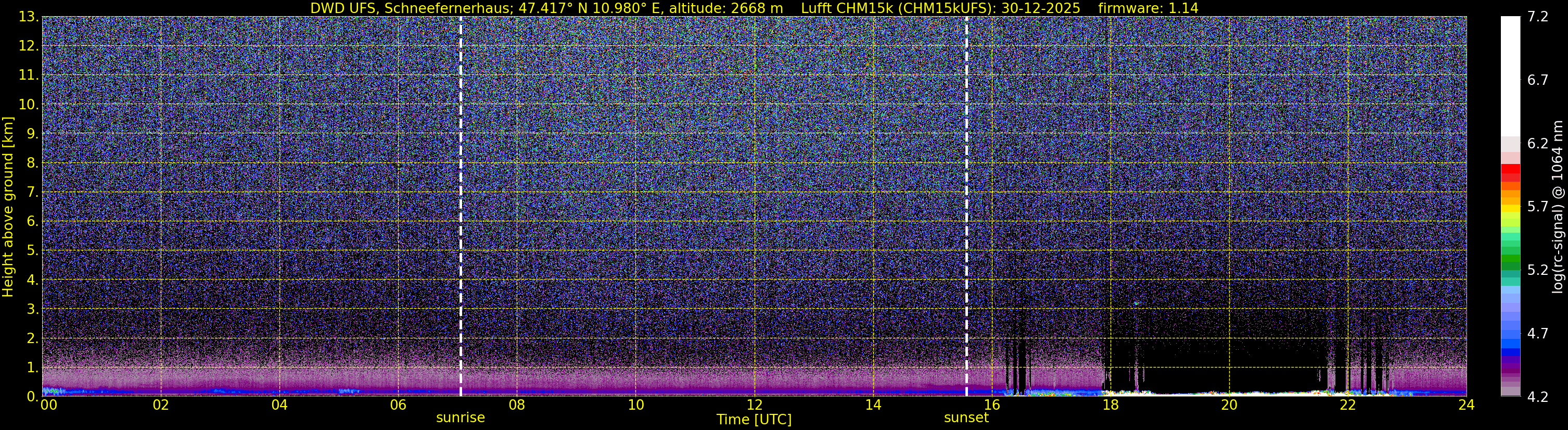Click the 'firmware: 1.14' label

click(x=1148, y=8)
